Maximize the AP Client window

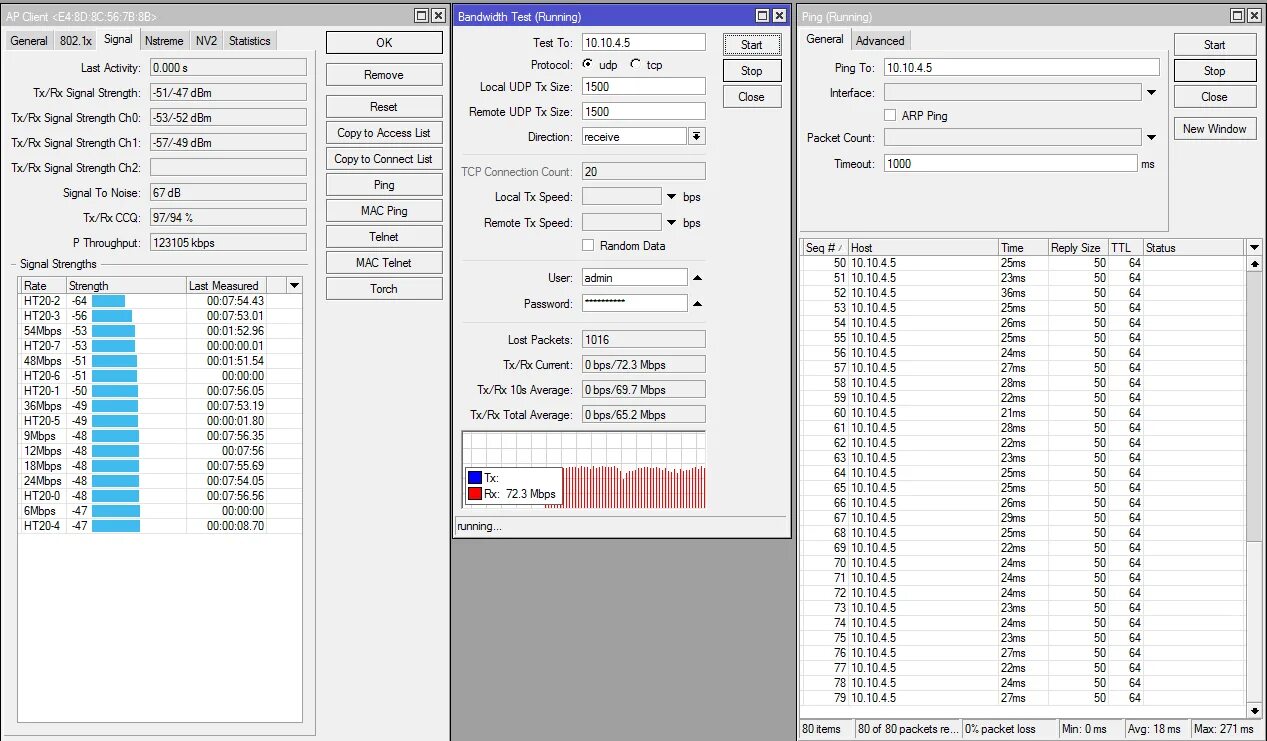click(x=422, y=16)
